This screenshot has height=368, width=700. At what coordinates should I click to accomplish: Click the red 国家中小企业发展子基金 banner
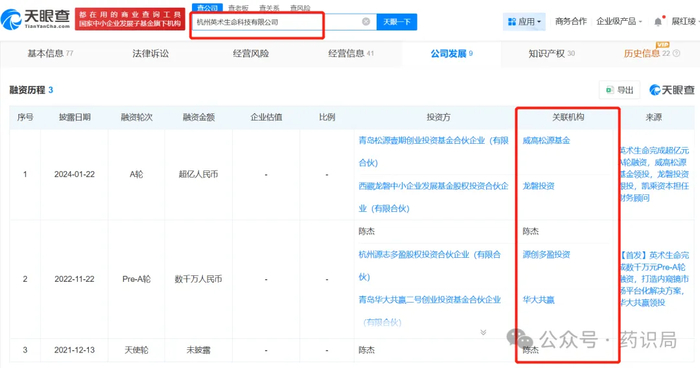[x=130, y=19]
